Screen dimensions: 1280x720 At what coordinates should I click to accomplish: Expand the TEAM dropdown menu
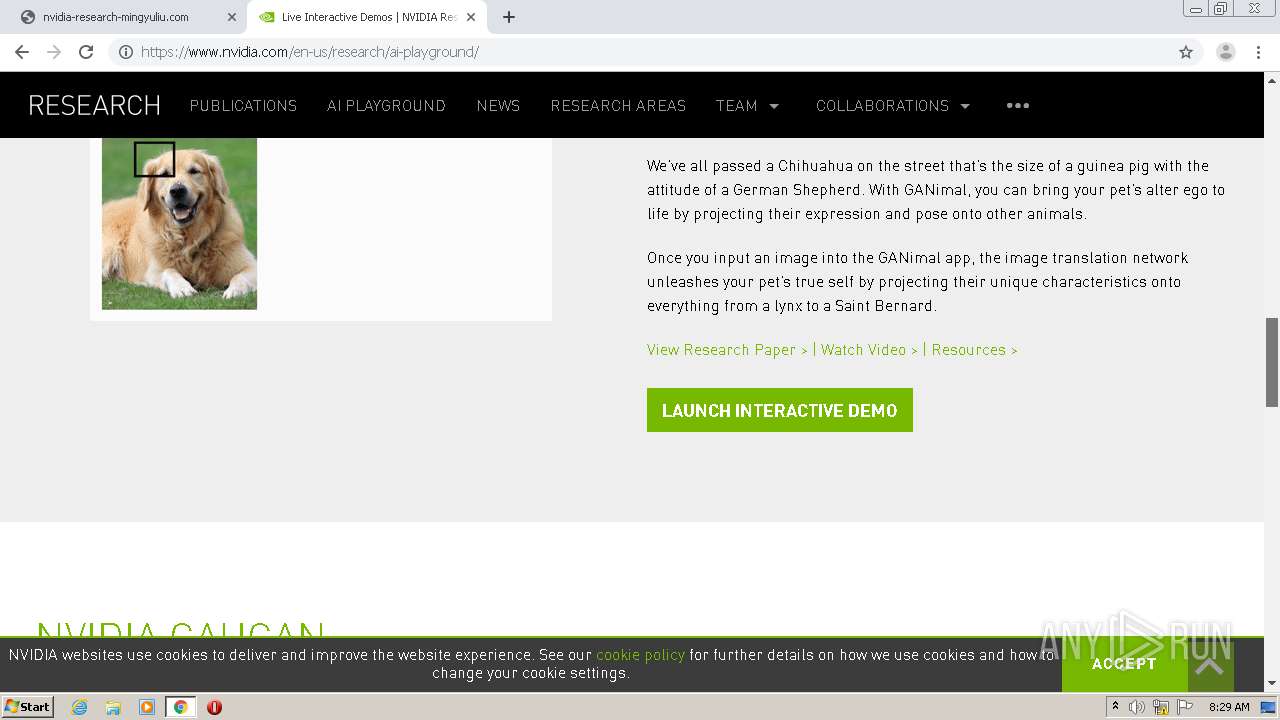point(747,105)
